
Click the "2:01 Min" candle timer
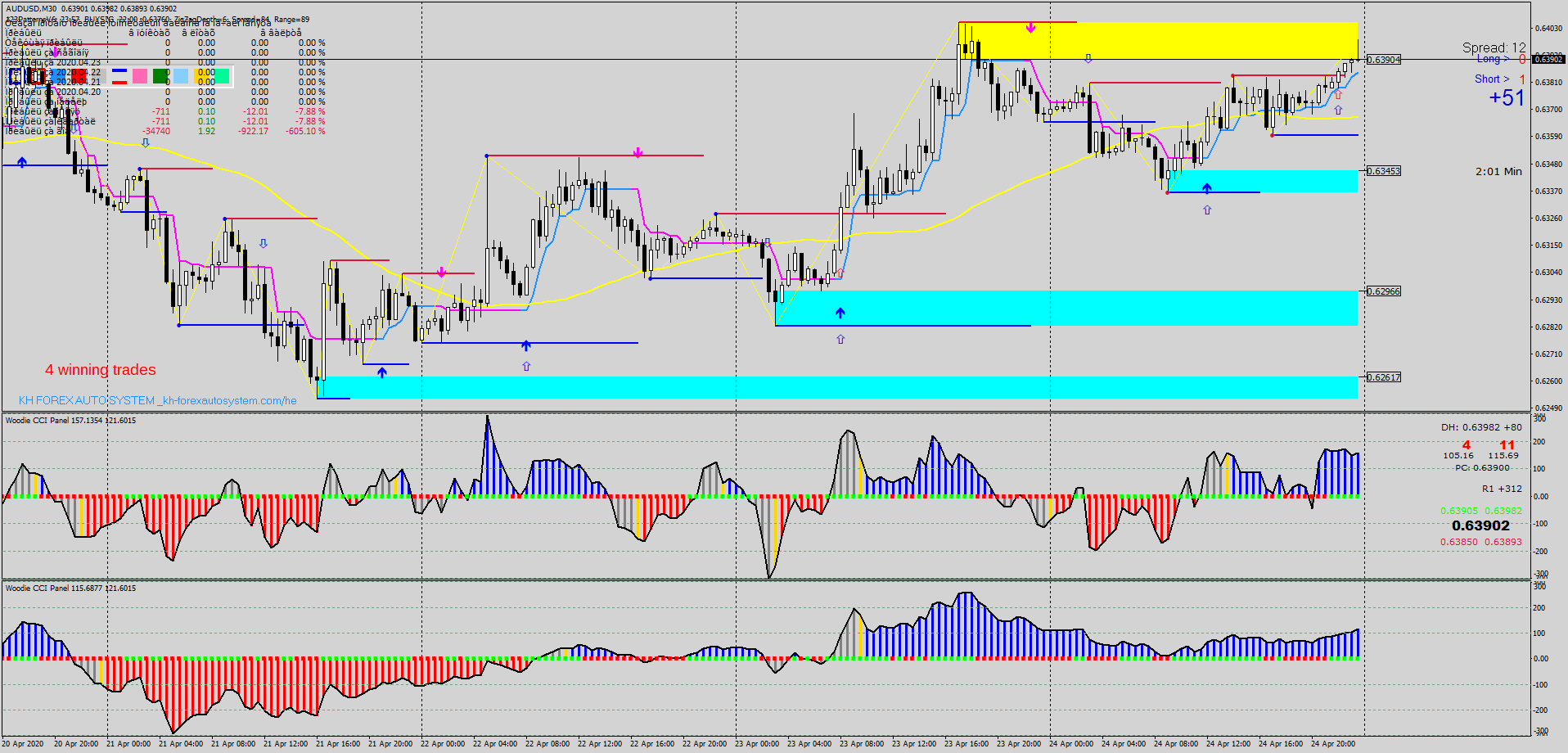[1498, 172]
